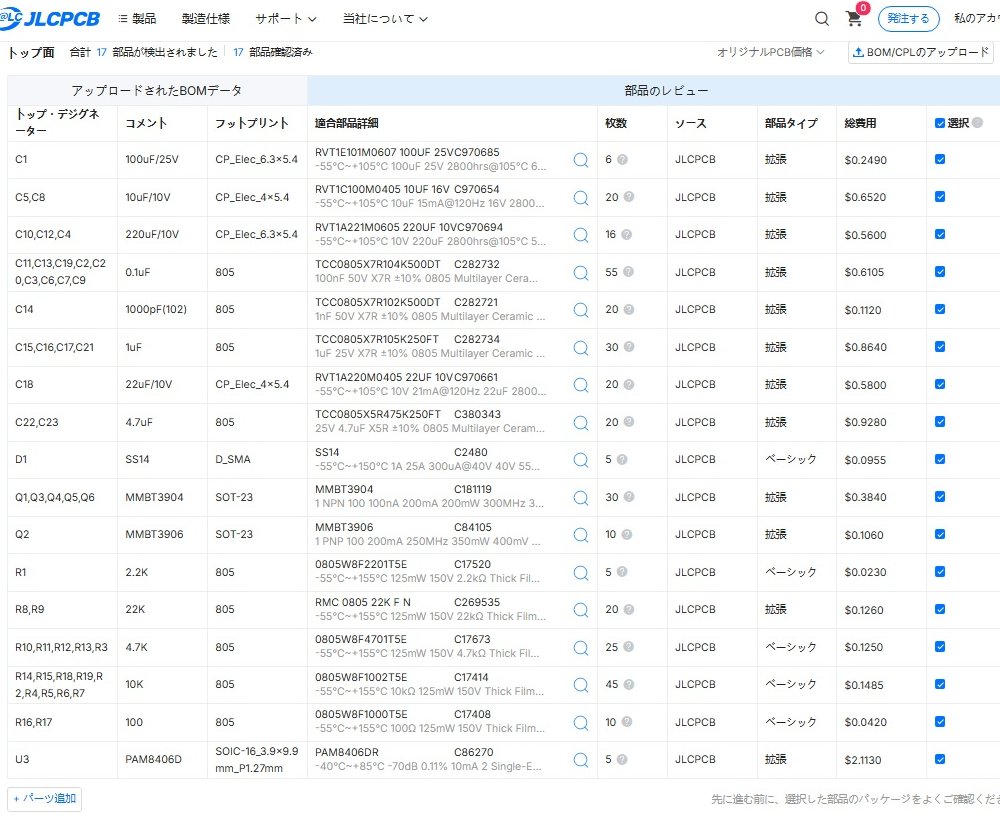
Task: Search part for MMBT3904 C181119 row
Action: coord(580,497)
